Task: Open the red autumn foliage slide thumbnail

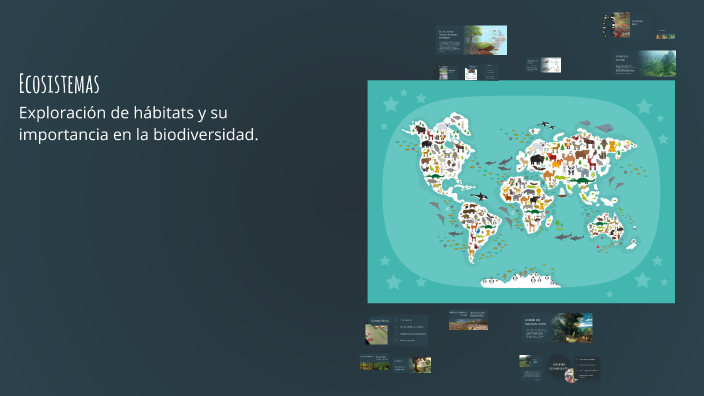Action: click(x=625, y=25)
